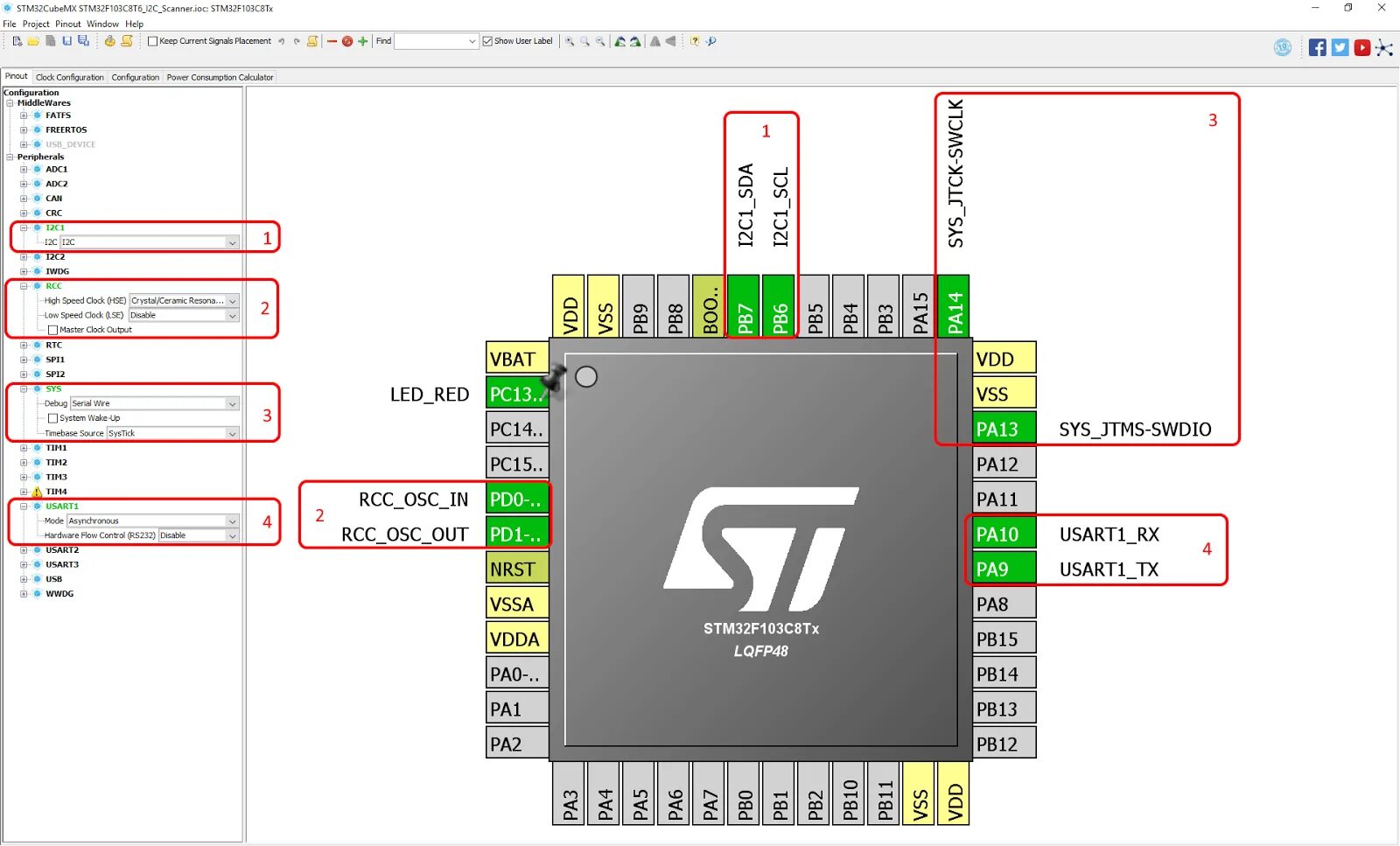
Task: Switch to the Configuration tab
Action: 136,77
